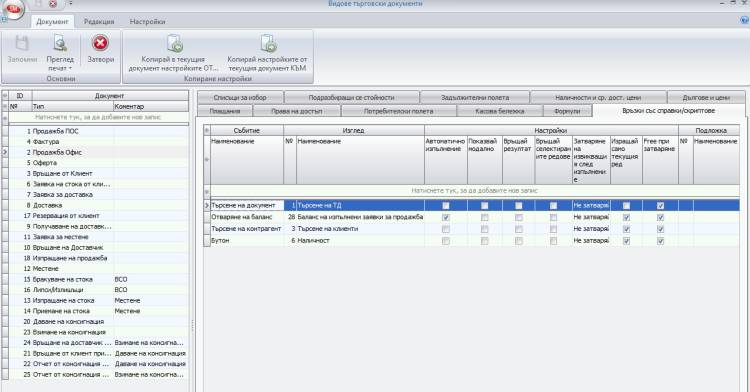Viewport: 750px width, 392px height.
Task: Open Не затваря combo in Отваряне на баланс row
Action: (x=591, y=217)
